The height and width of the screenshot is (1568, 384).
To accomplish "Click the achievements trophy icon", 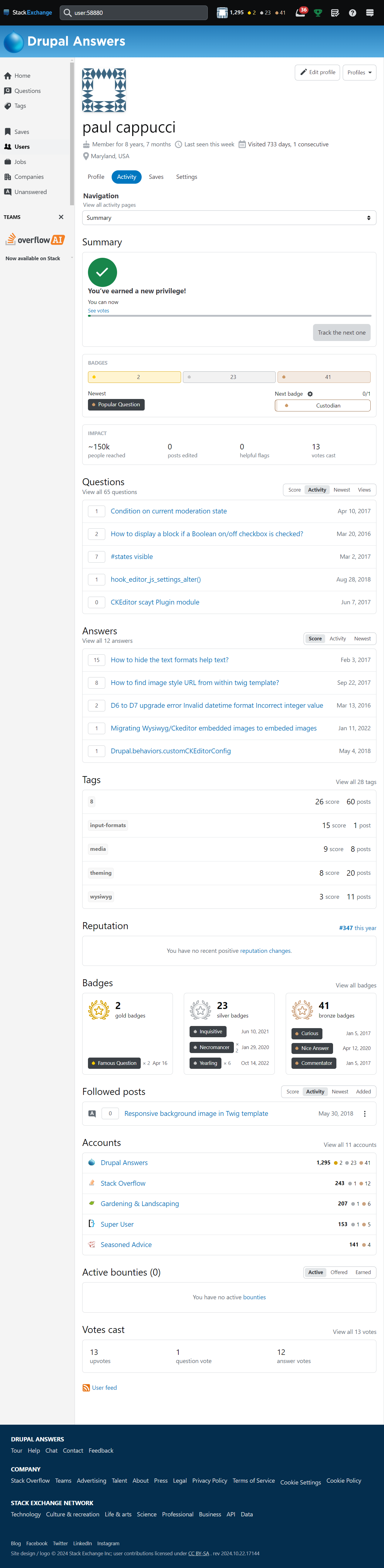I will (x=318, y=12).
